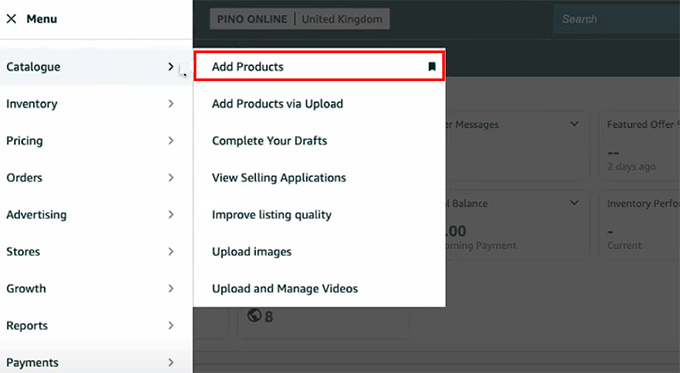680x373 pixels.
Task: Open the Inventory menu section
Action: click(x=96, y=104)
